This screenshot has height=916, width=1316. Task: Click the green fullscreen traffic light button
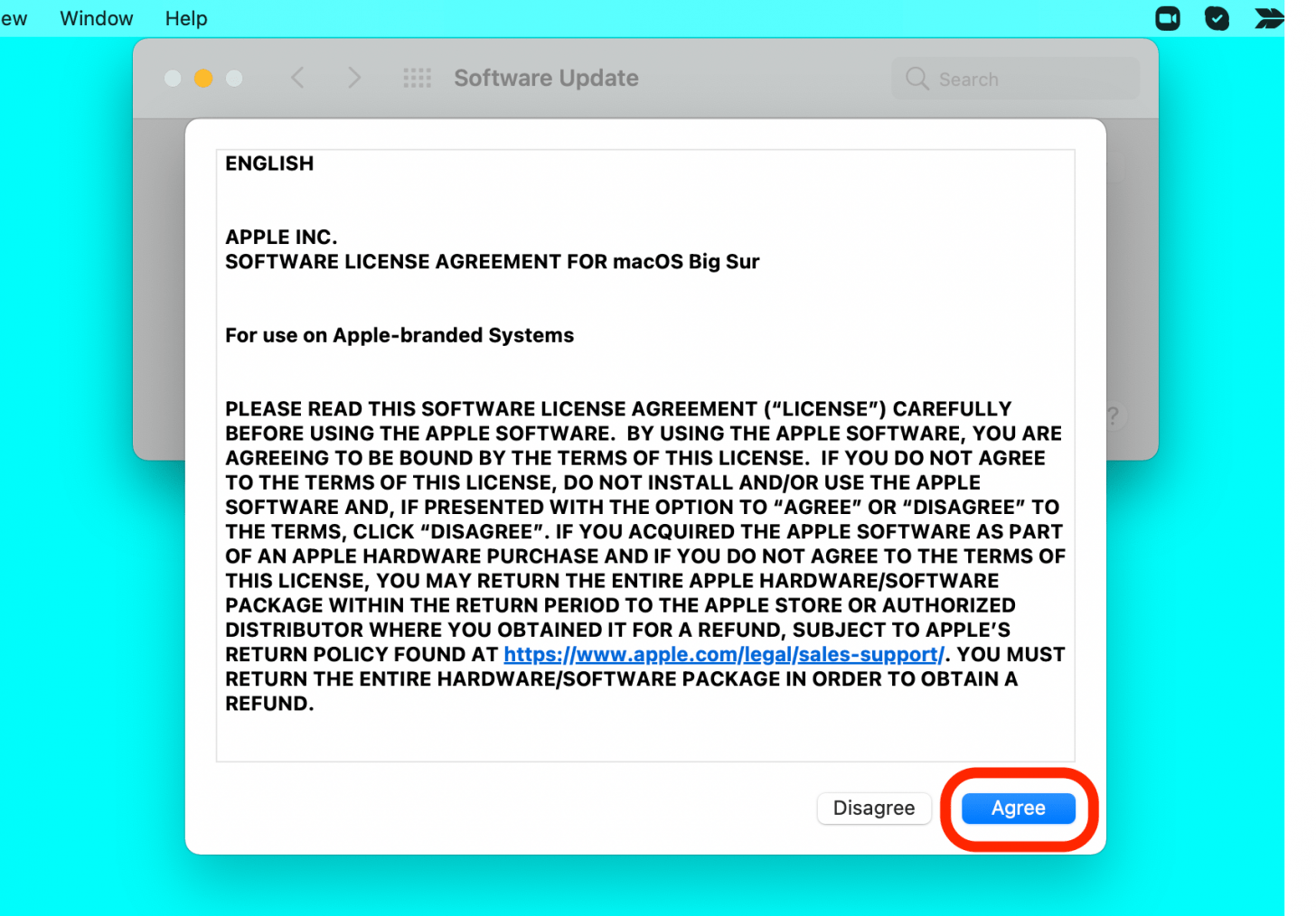click(233, 78)
